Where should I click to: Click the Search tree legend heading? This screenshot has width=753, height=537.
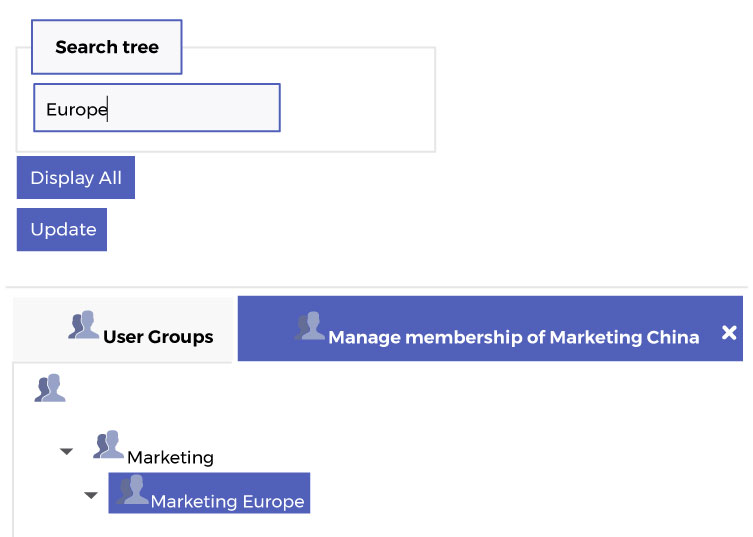107,47
